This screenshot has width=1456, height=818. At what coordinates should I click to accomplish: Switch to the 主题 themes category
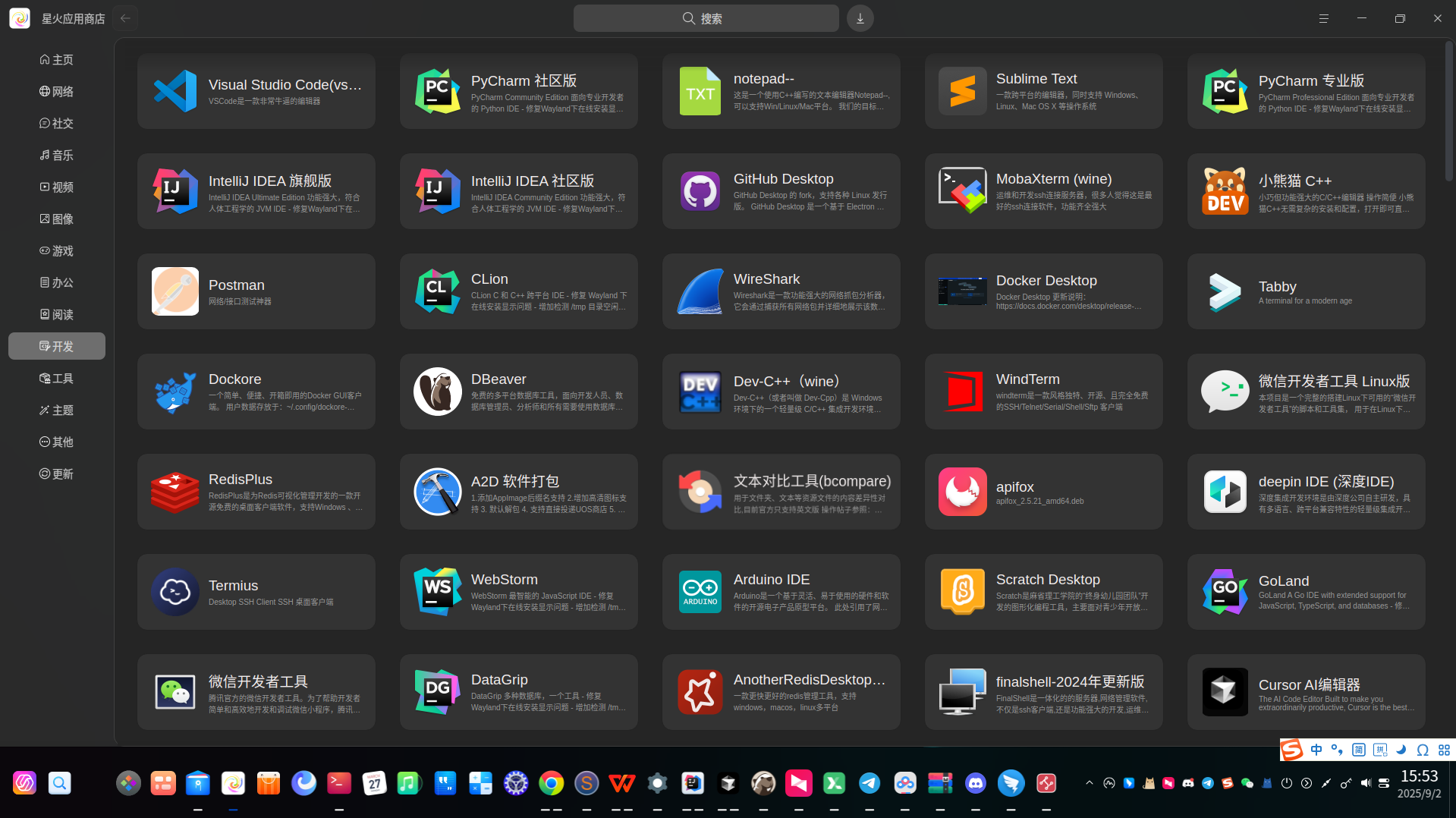point(57,410)
